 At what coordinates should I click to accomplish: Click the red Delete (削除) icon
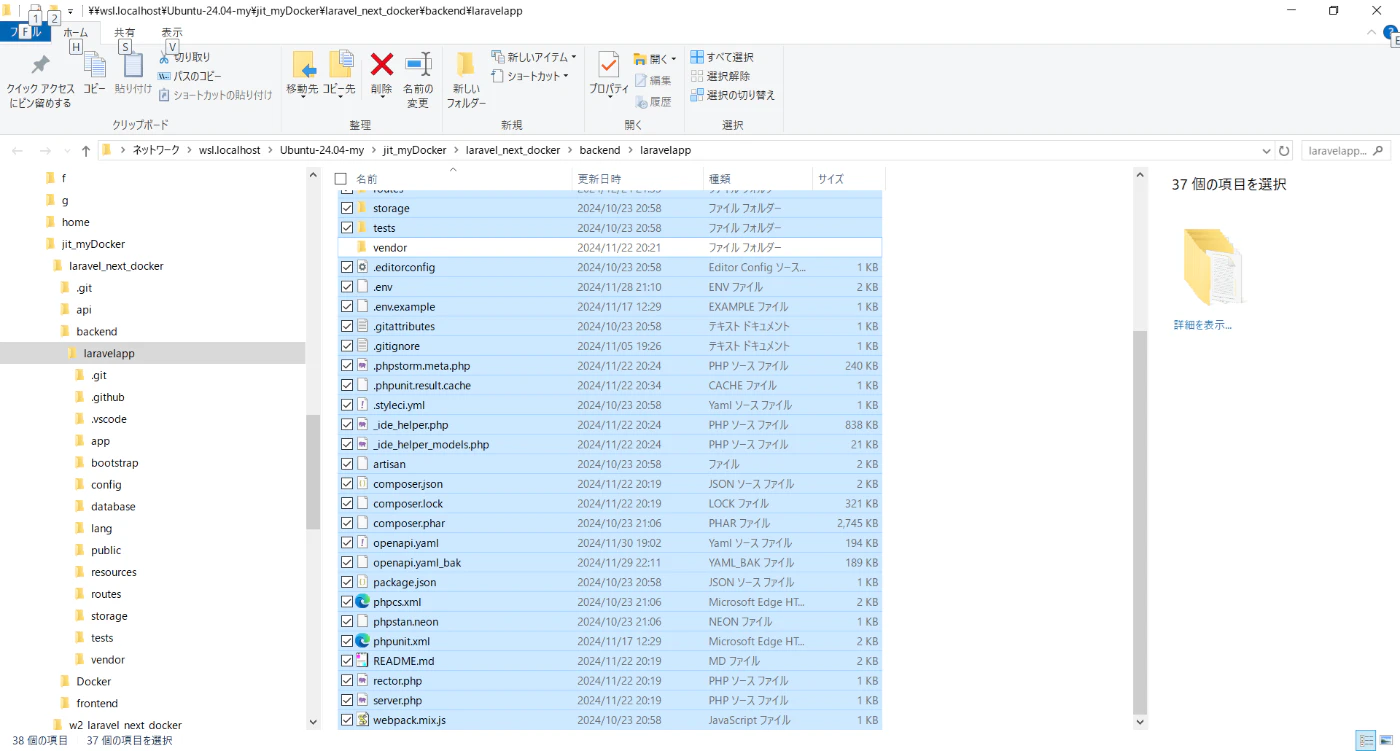[x=382, y=65]
